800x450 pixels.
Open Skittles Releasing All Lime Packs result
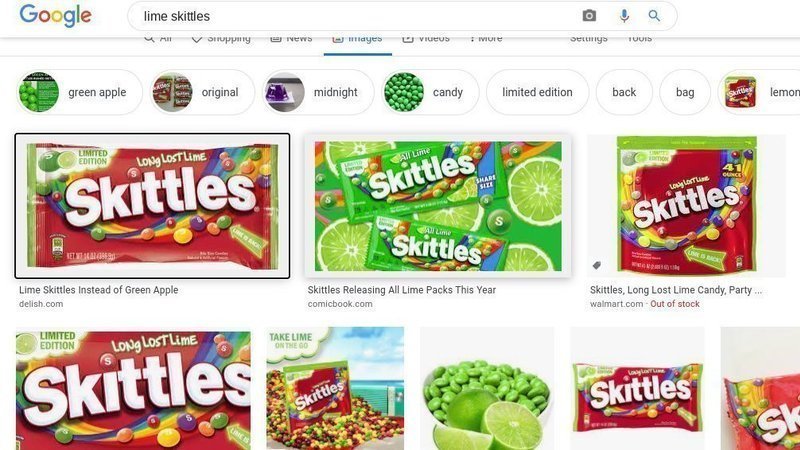(x=402, y=290)
